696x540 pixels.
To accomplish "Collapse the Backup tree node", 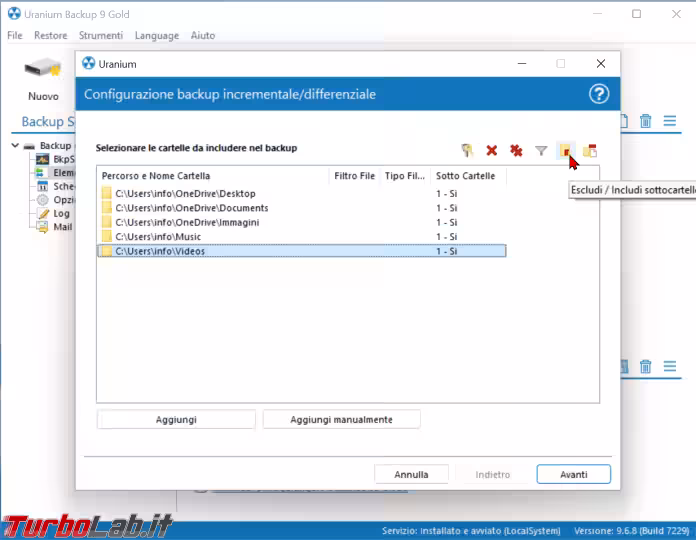I will click(x=15, y=146).
